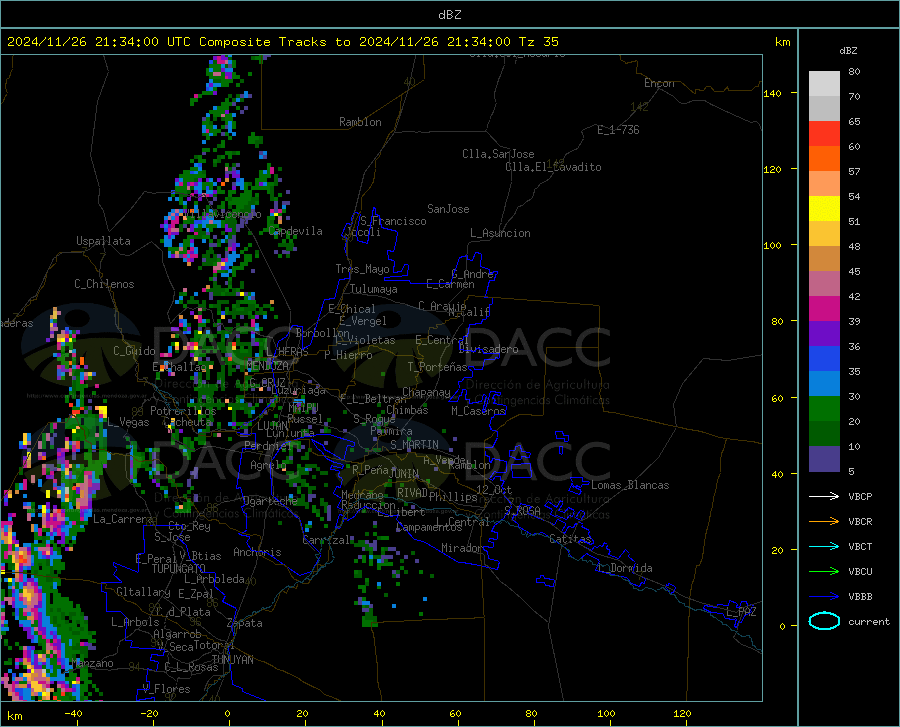900x727 pixels.
Task: Click the white VBCP arrow in legend
Action: [824, 496]
